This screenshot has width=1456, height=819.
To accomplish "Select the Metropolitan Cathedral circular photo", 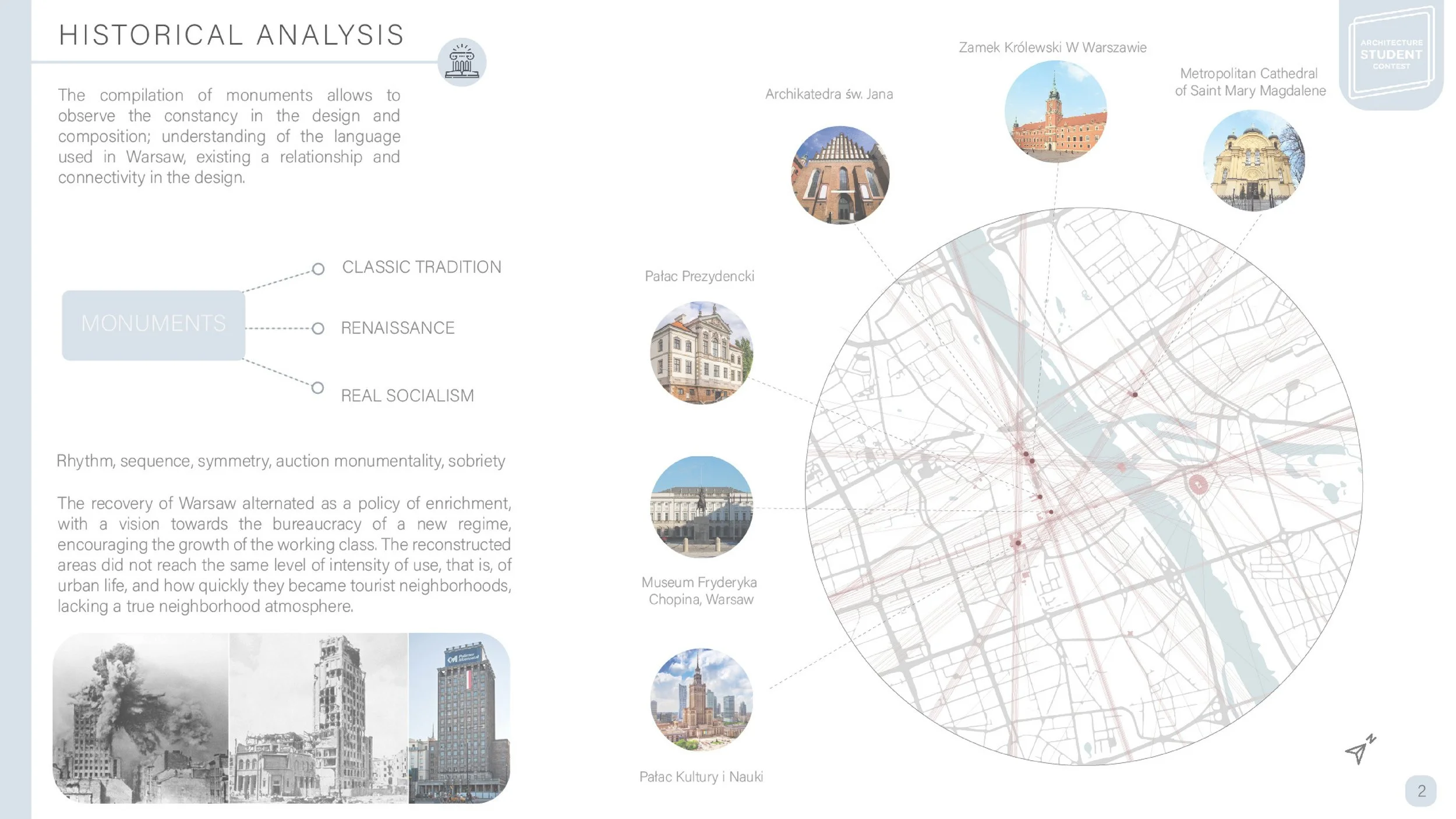I will tap(1254, 160).
